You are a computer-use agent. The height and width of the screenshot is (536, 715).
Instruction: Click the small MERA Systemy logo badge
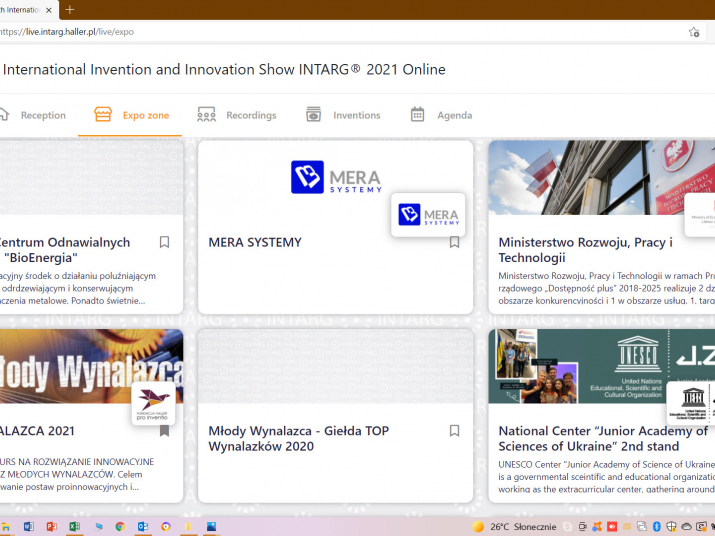pos(428,215)
